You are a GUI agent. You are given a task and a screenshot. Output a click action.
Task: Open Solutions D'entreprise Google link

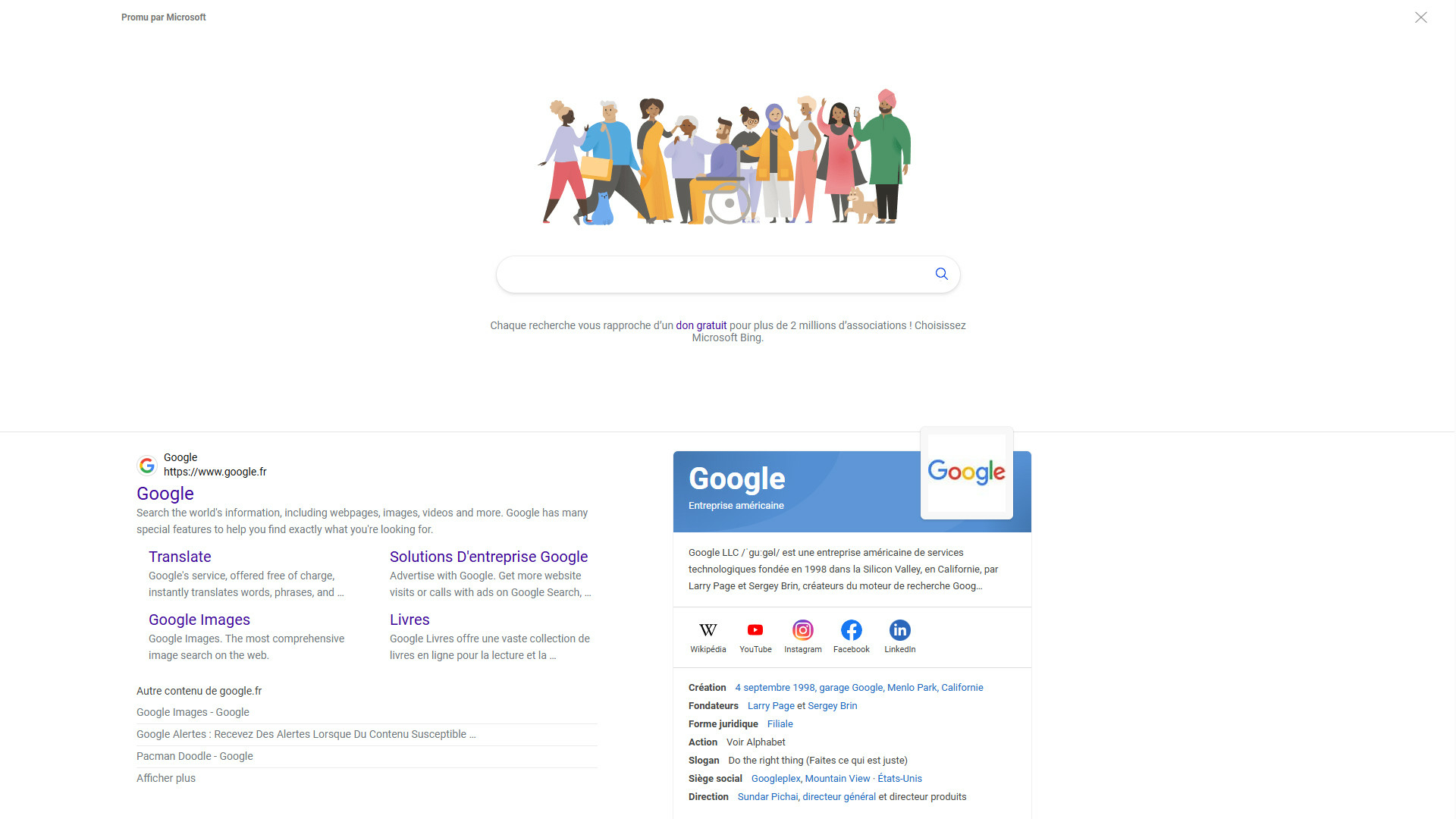pyautogui.click(x=488, y=557)
